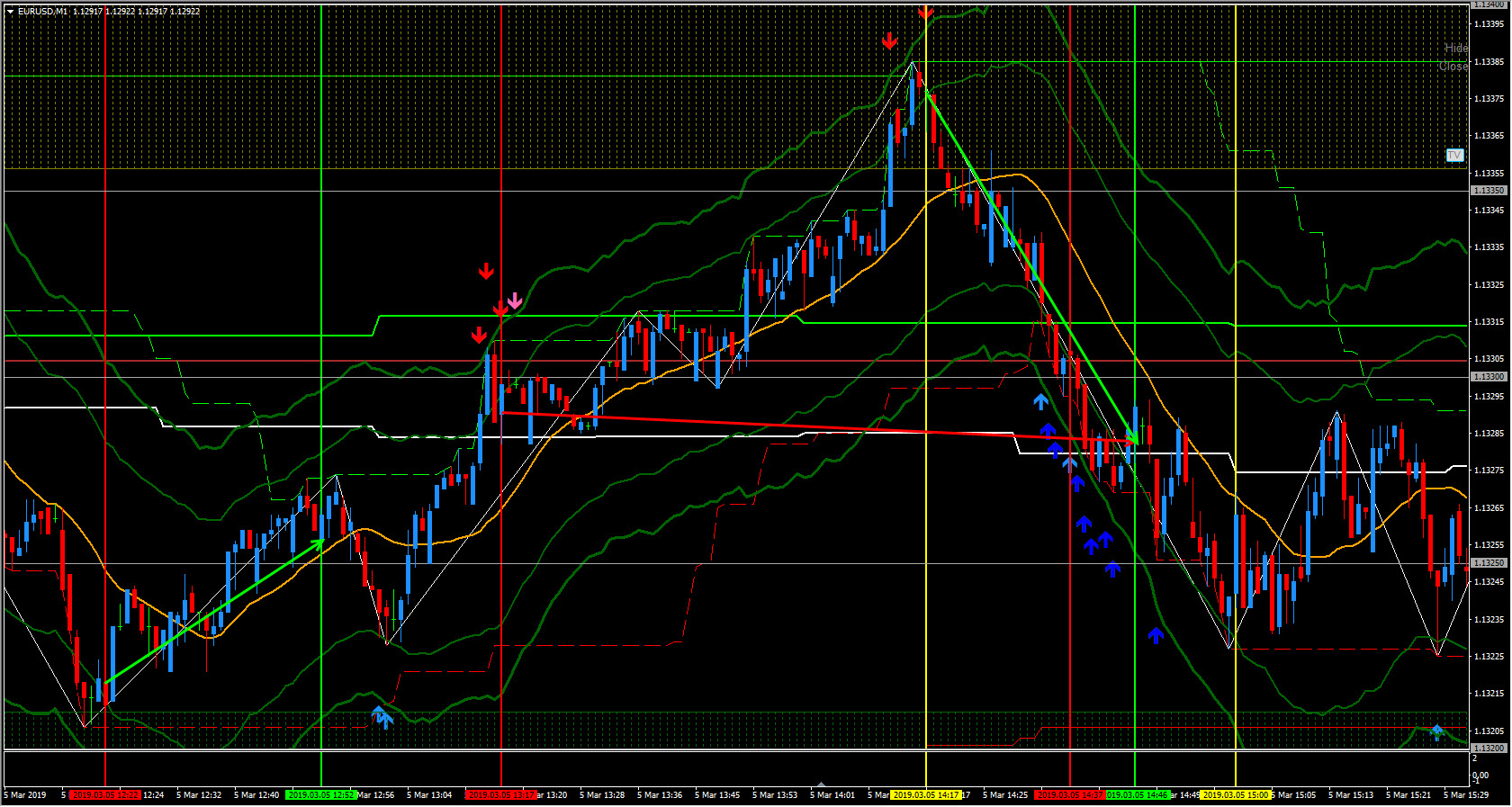Click the small chart shift triangle on time axis

pyautogui.click(x=820, y=785)
